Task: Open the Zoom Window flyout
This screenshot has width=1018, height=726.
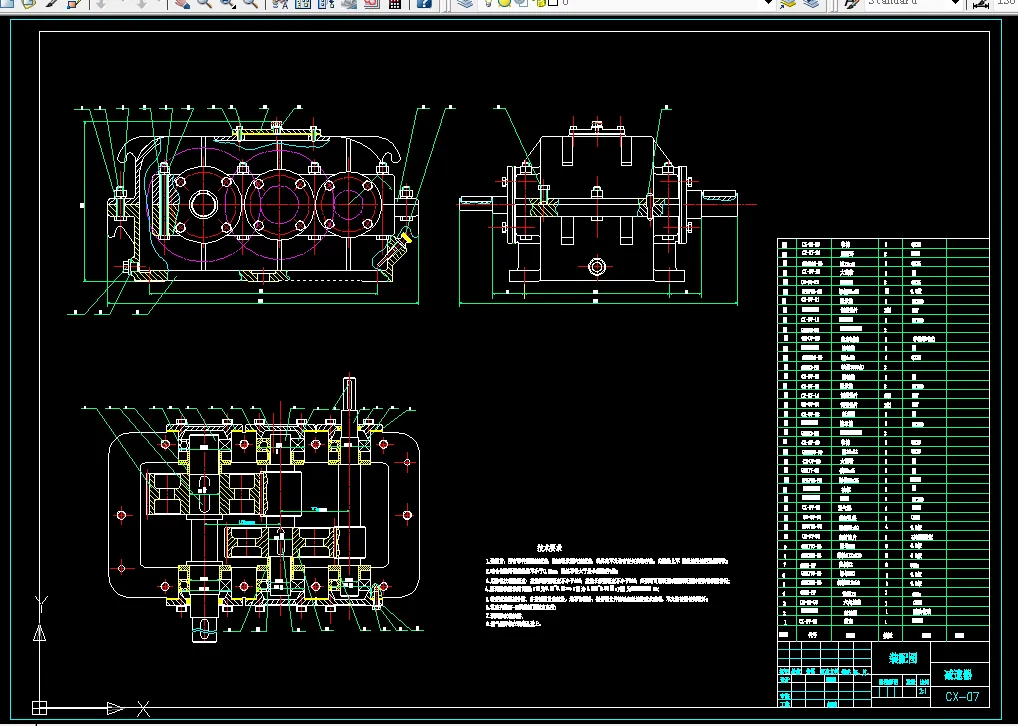Action: (x=227, y=3)
